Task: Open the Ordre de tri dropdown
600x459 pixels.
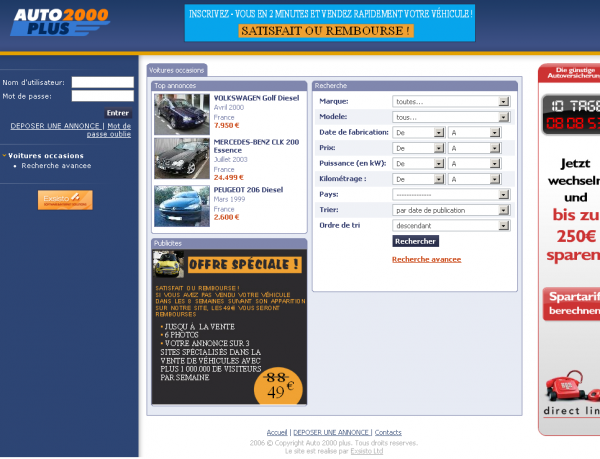Action: coord(451,226)
